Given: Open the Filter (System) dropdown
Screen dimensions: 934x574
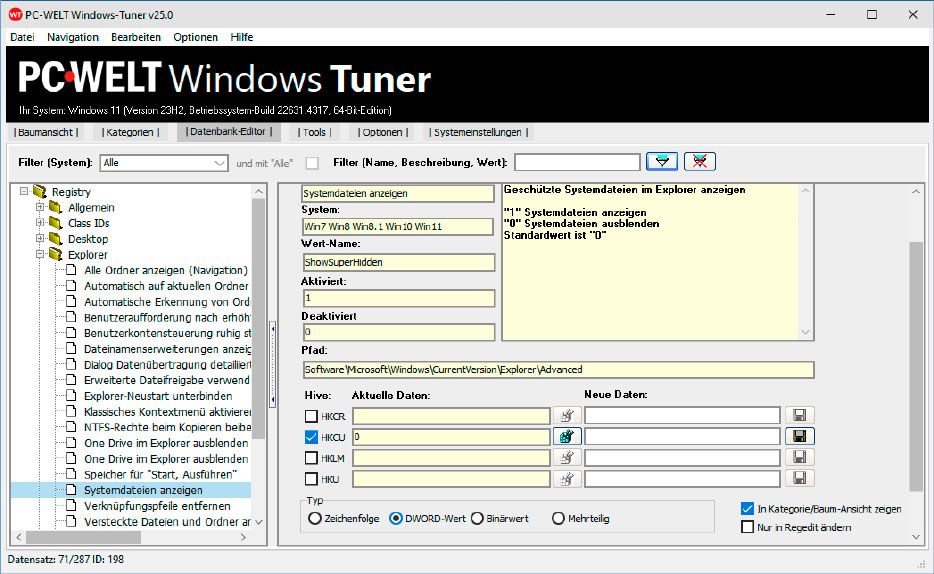Looking at the screenshot, I should tap(164, 163).
